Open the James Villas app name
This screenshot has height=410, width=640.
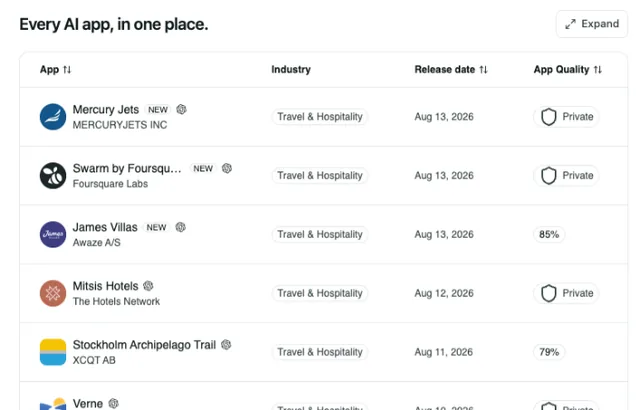[x=105, y=227]
